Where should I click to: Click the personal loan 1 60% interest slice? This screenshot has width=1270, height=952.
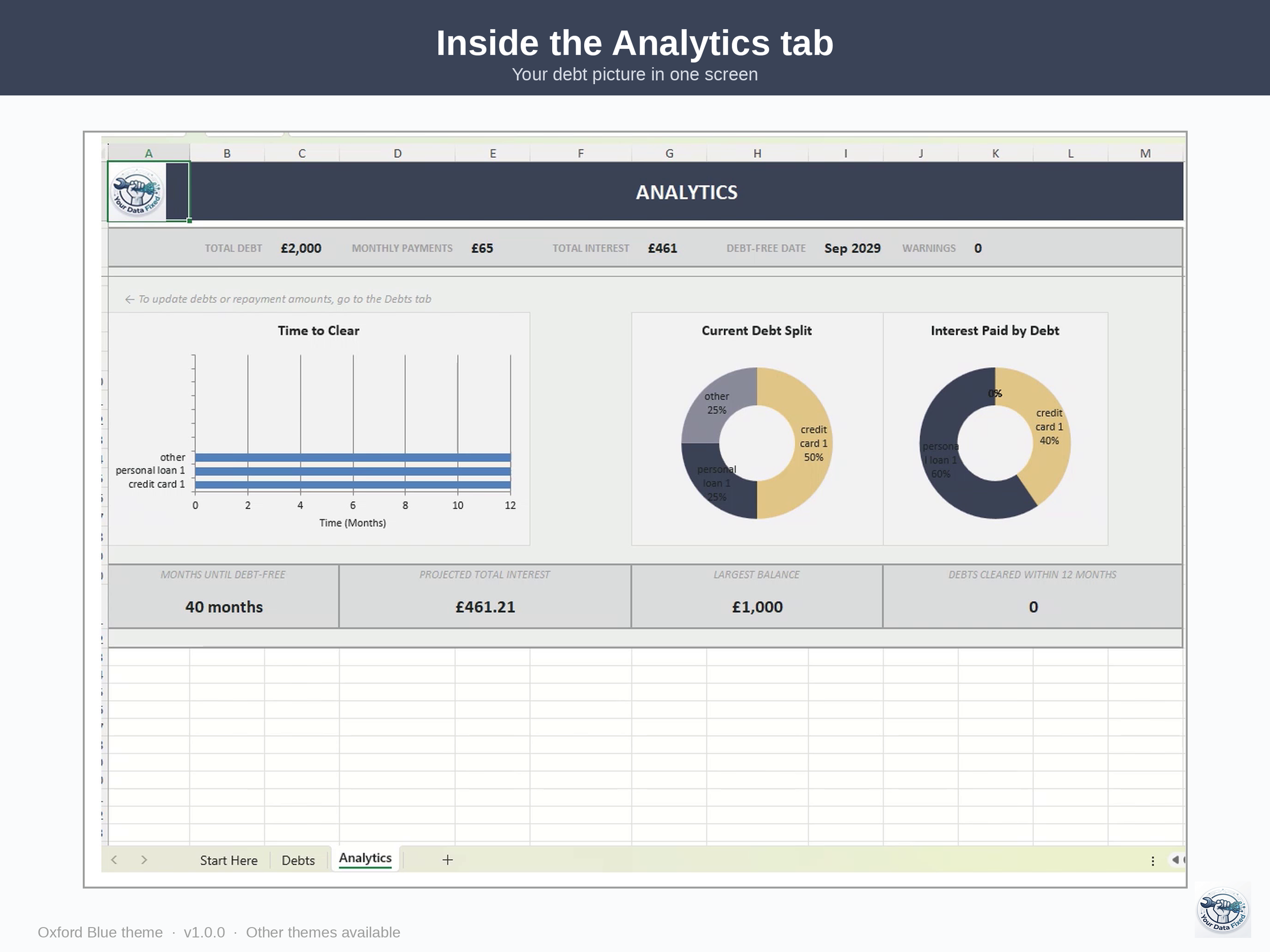click(x=940, y=460)
